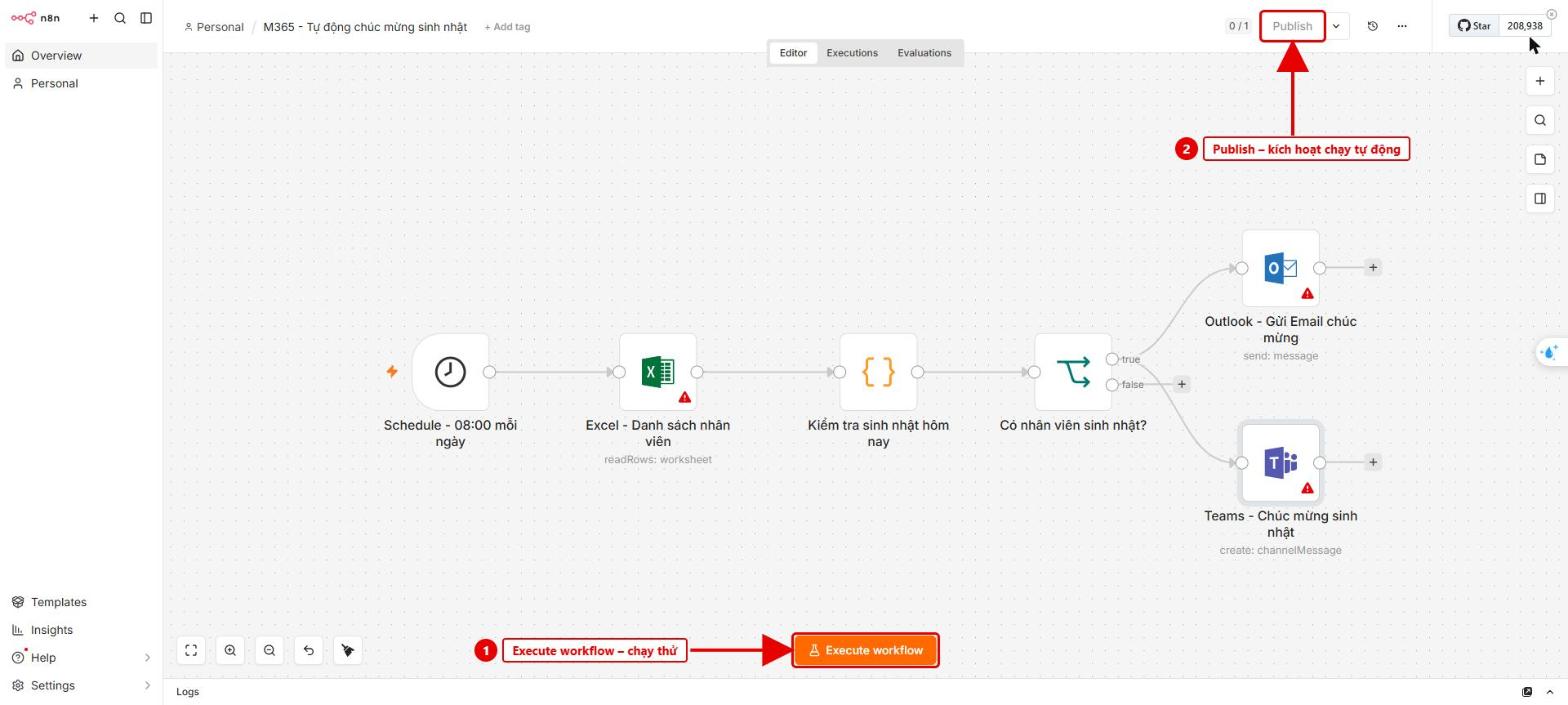Click the fit-to-view canvas button
This screenshot has height=705, width=1568.
click(x=191, y=650)
